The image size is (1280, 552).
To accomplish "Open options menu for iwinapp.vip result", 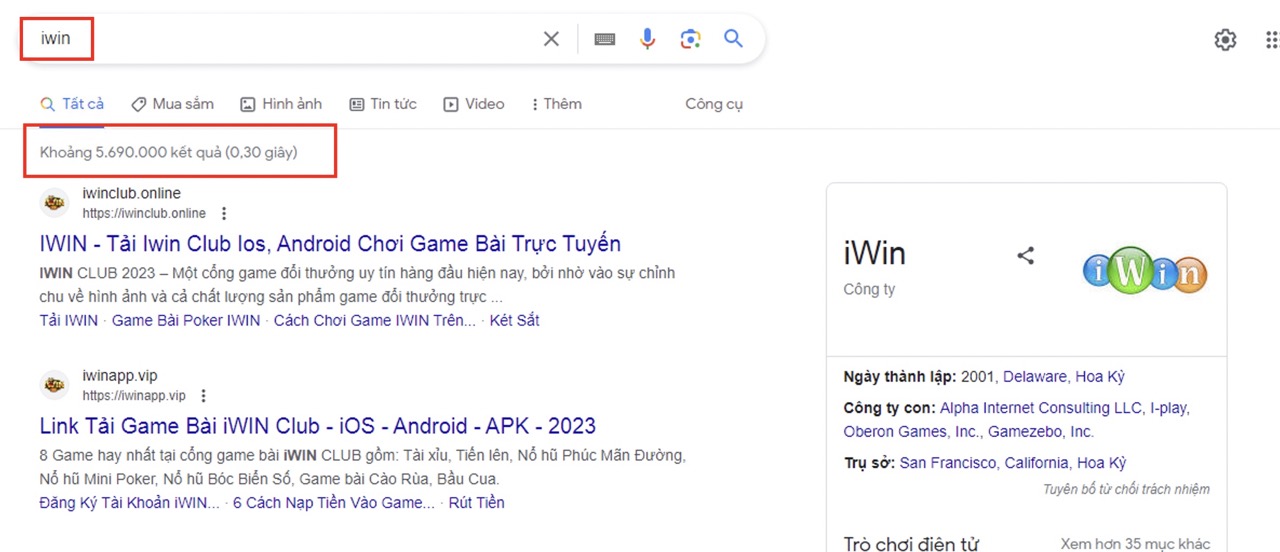I will [204, 396].
